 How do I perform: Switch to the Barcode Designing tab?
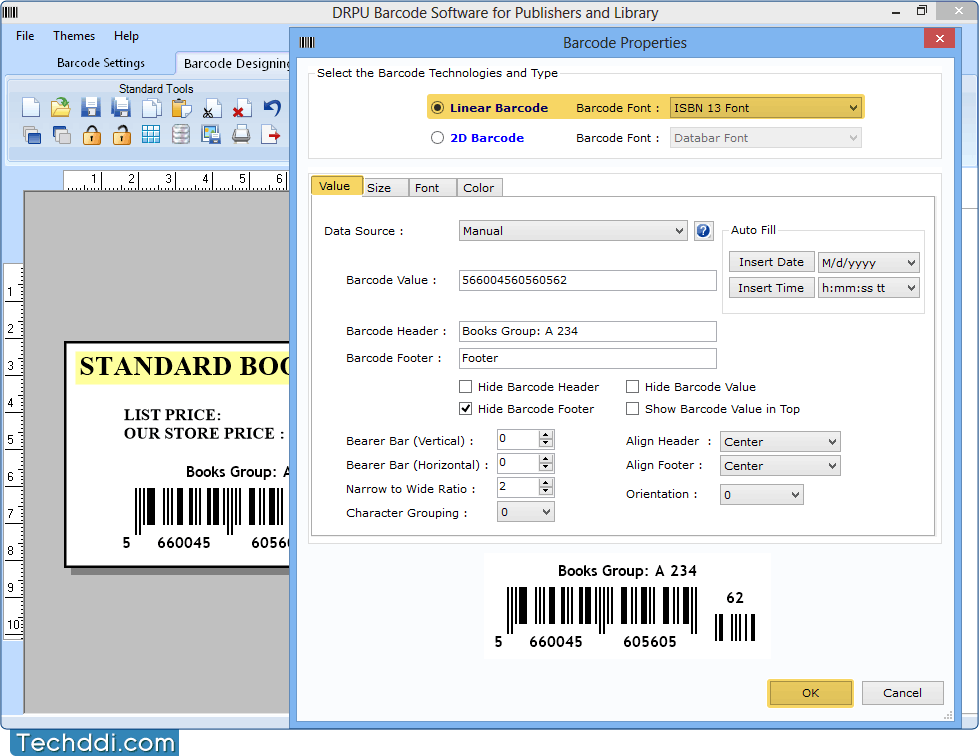click(x=234, y=63)
